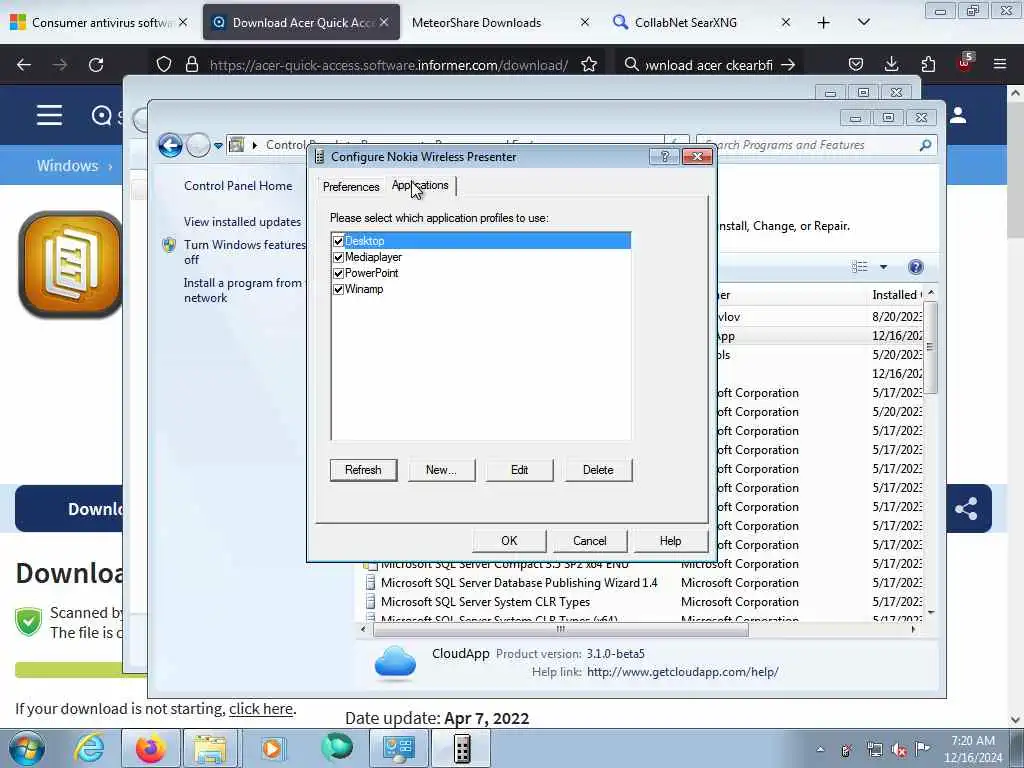The image size is (1024, 768).
Task: Open the Firefox taskbar icon
Action: tap(150, 748)
